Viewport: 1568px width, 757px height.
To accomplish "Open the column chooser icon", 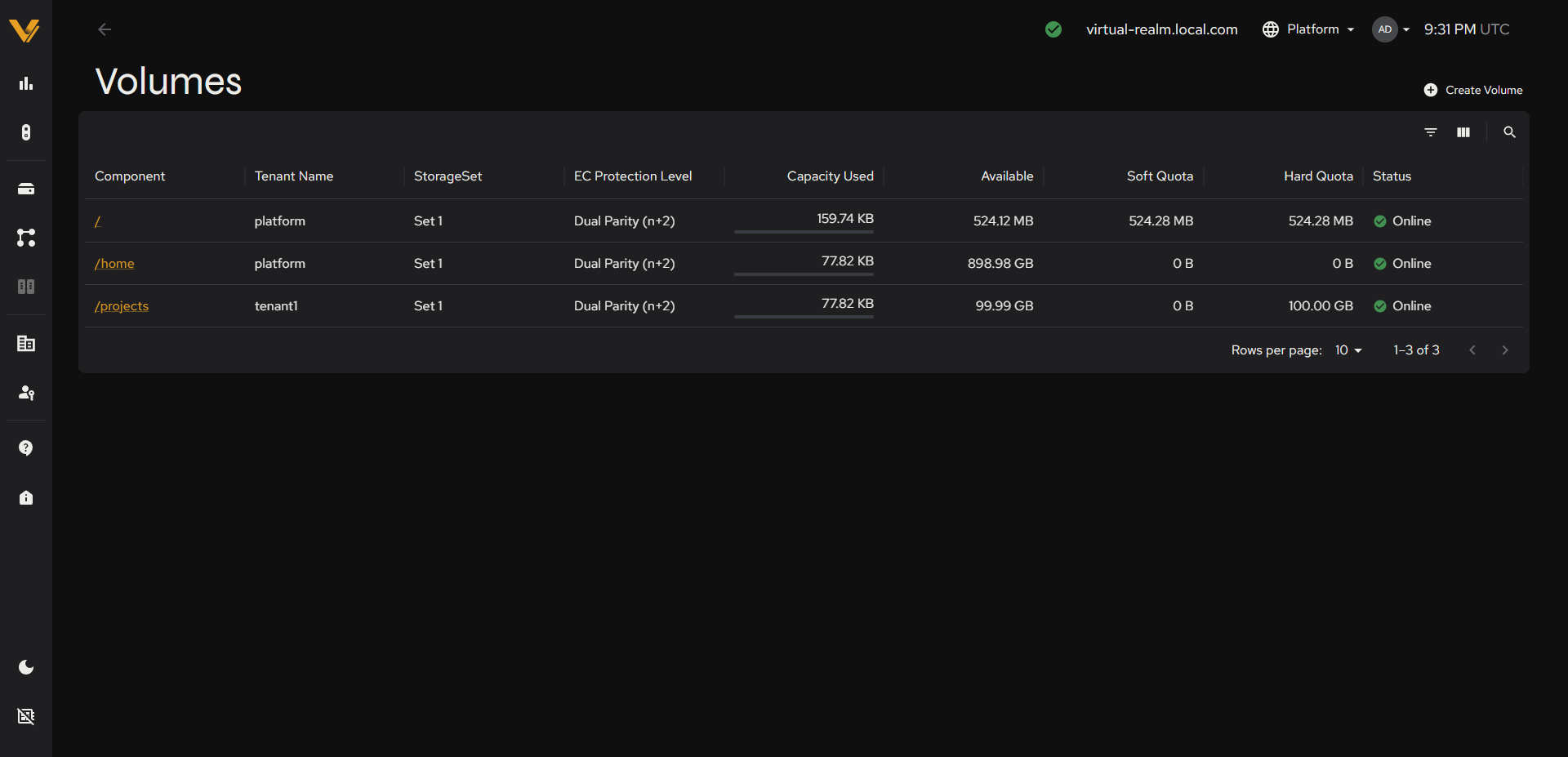I will click(1463, 132).
